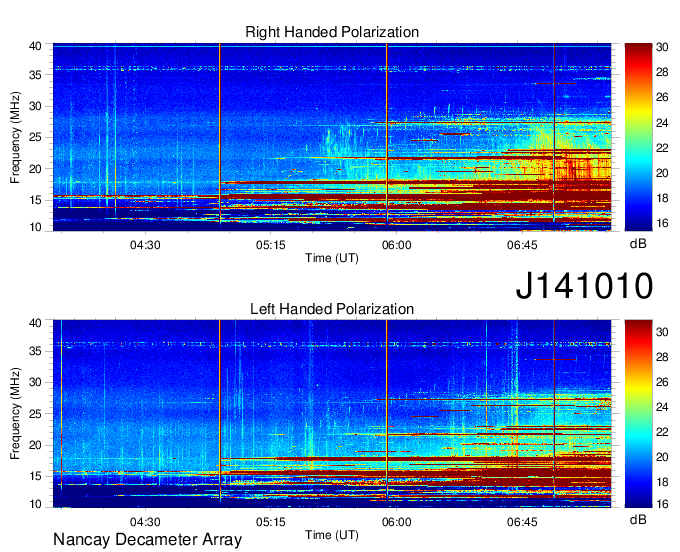
Task: Click the 18 dB value on the Right Handed color bar
Action: [x=662, y=199]
